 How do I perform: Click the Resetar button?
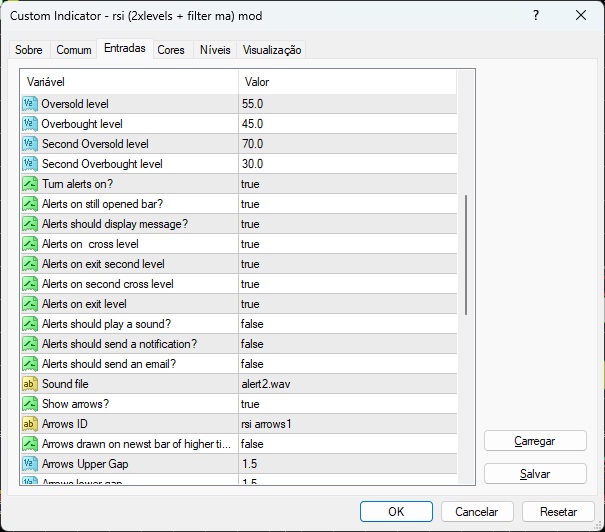558,511
